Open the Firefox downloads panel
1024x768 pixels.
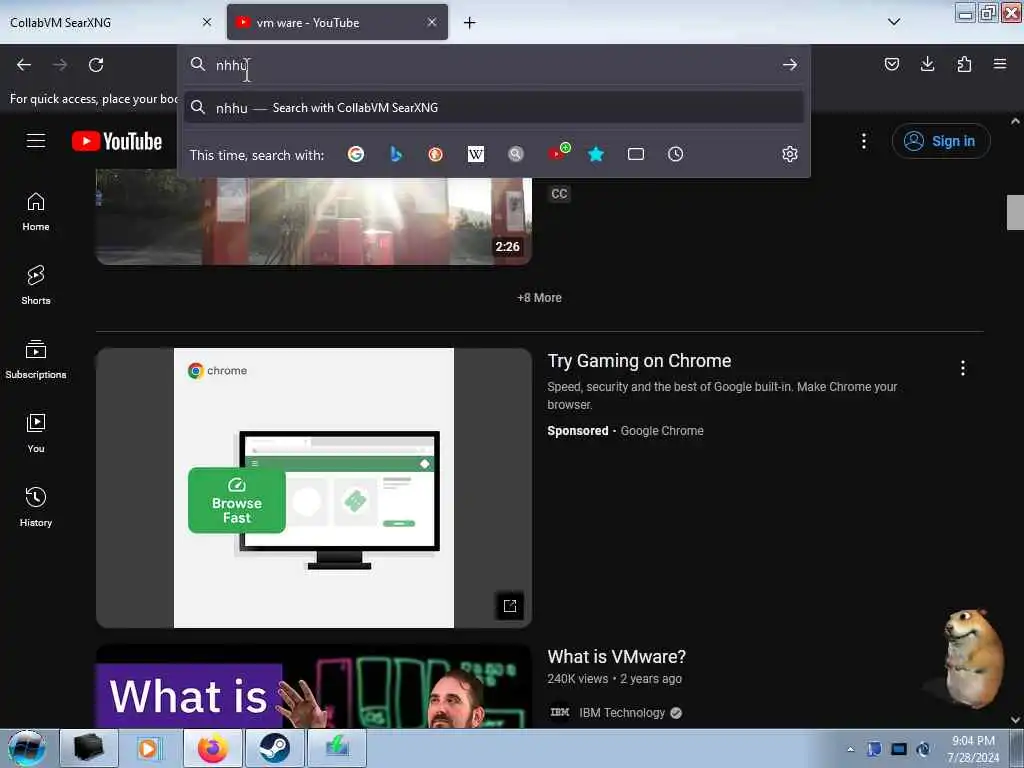click(927, 64)
